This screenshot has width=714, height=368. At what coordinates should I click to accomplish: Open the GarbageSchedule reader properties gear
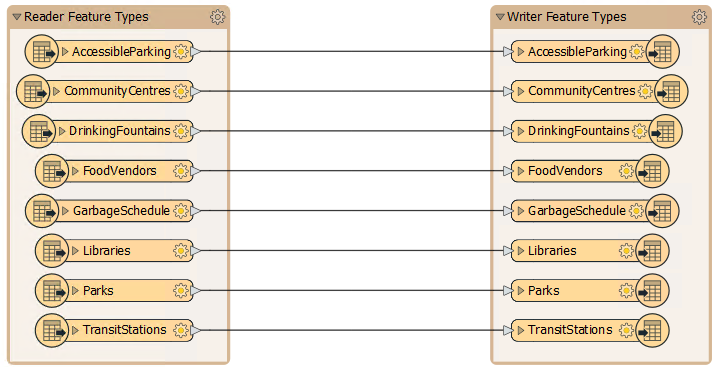181,211
